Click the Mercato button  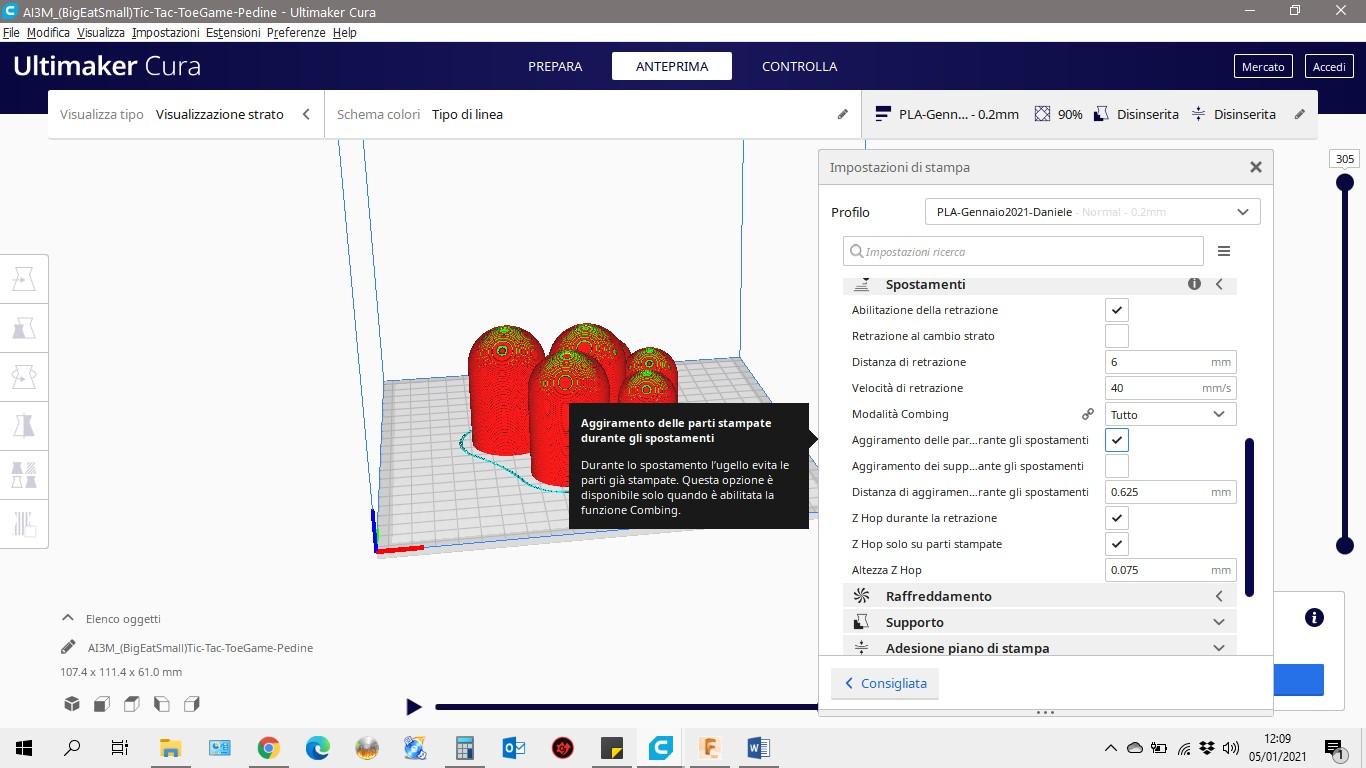click(x=1263, y=66)
